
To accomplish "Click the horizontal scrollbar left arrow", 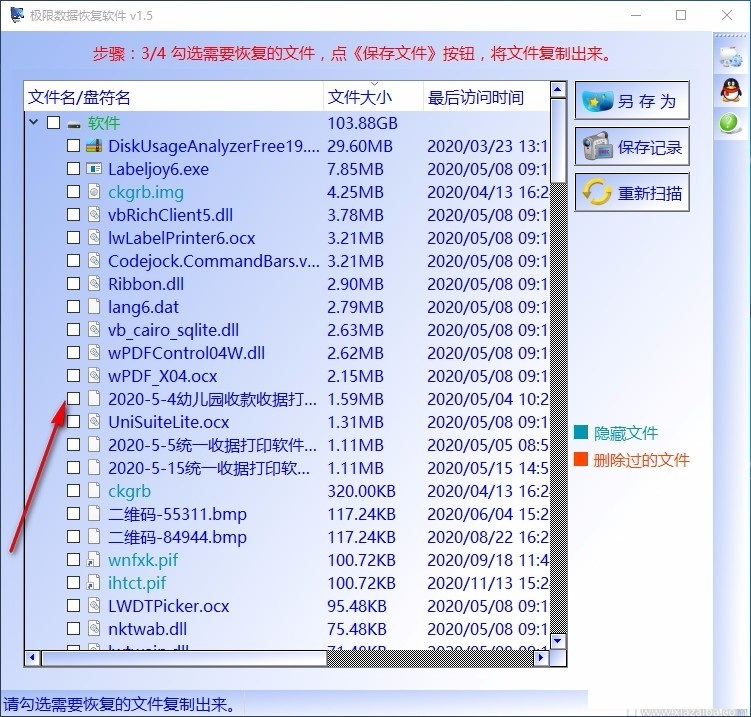I will point(33,658).
